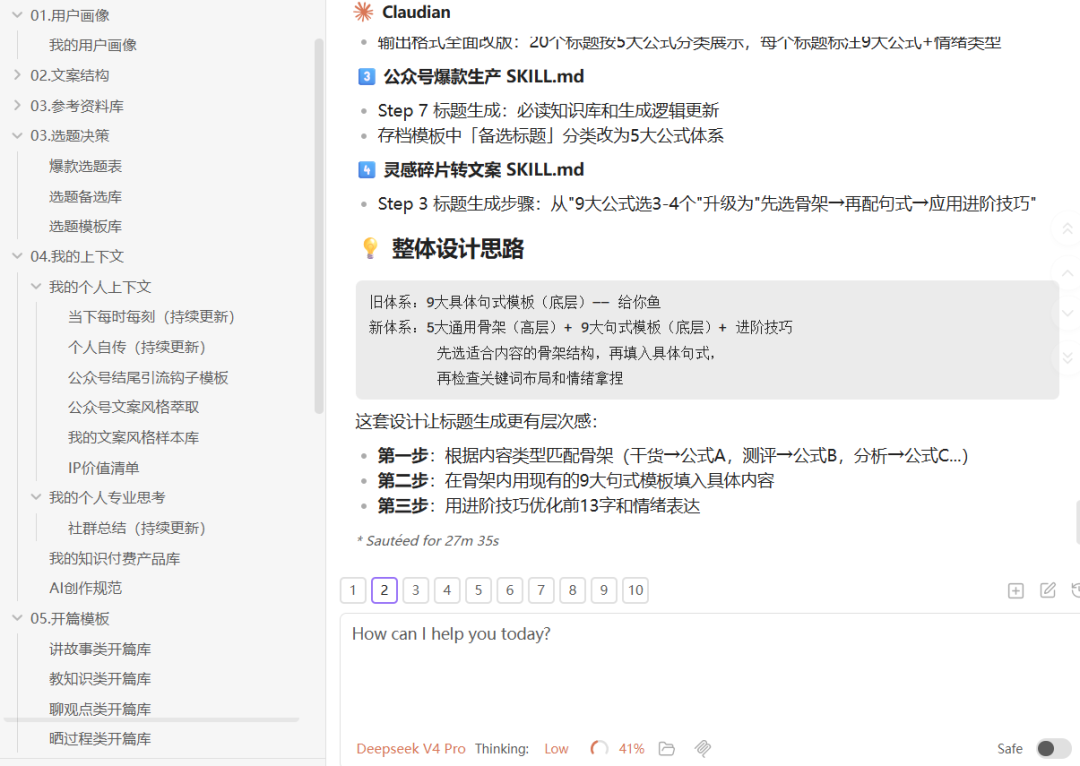This screenshot has height=766, width=1080.
Task: Collapse the 01.用户画像 folder
Action: [17, 14]
